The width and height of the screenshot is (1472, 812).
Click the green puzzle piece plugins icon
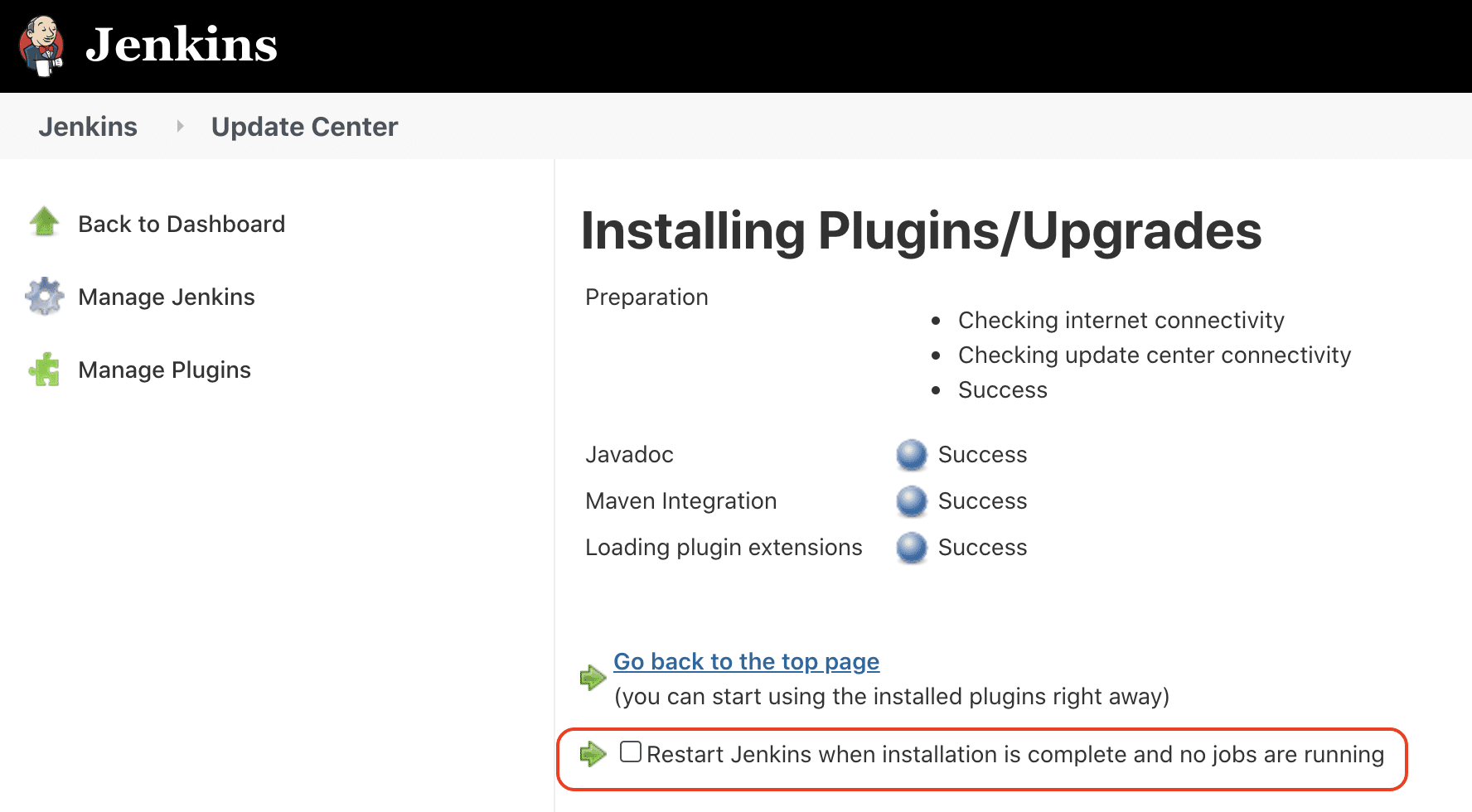tap(45, 370)
